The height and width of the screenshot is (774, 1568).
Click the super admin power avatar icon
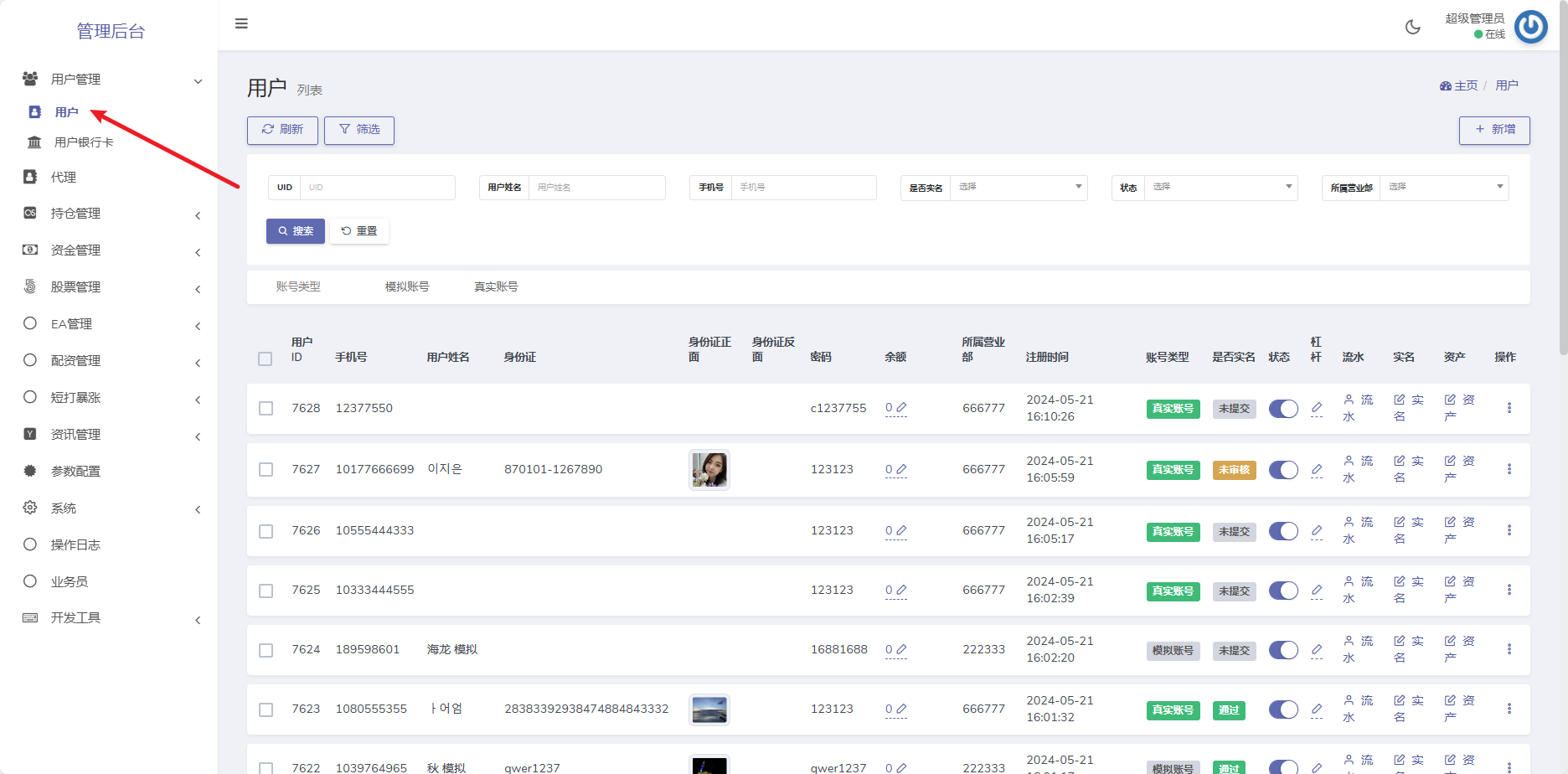(x=1530, y=27)
